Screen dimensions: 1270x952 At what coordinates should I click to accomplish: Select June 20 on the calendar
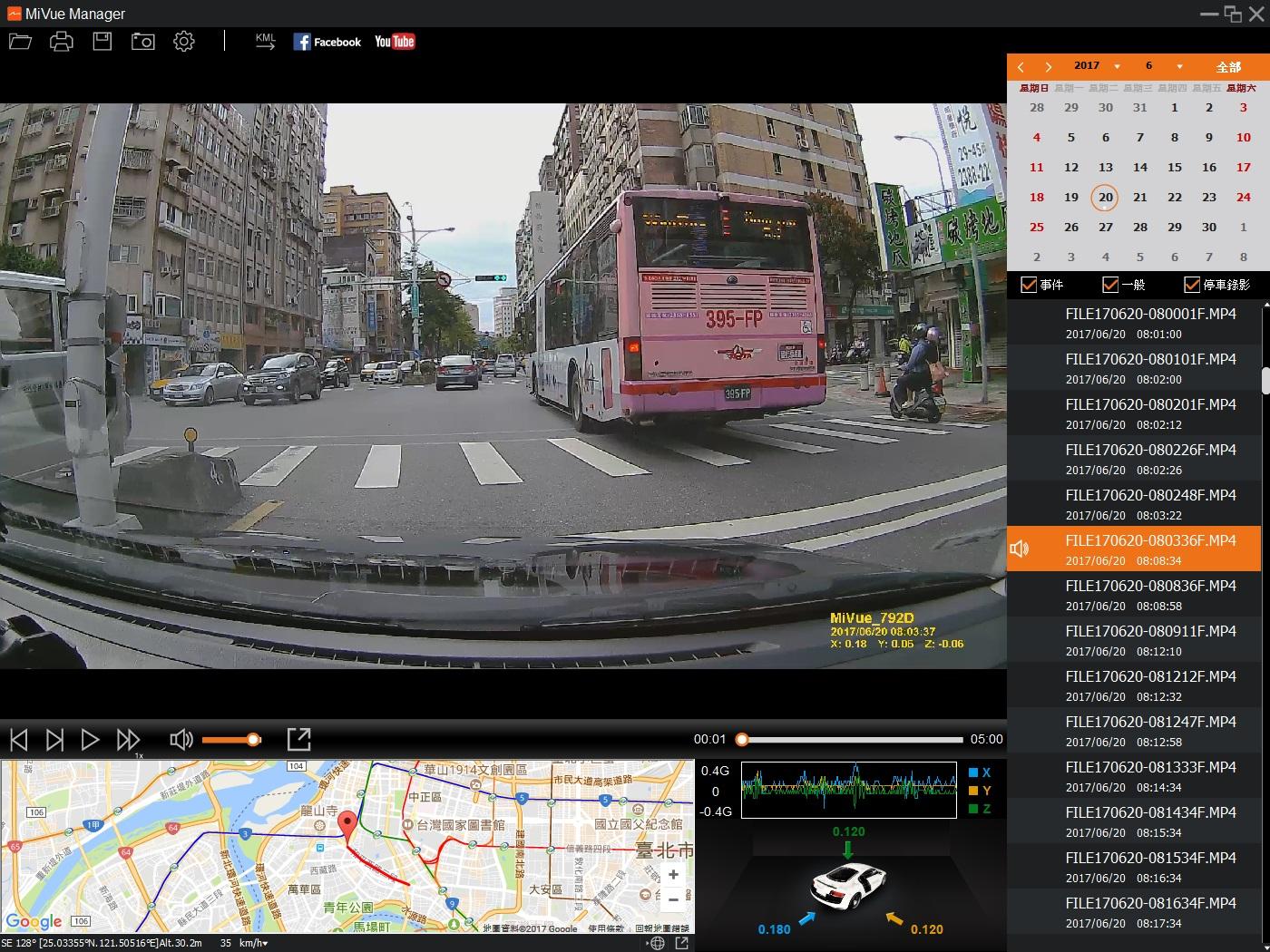pyautogui.click(x=1105, y=197)
